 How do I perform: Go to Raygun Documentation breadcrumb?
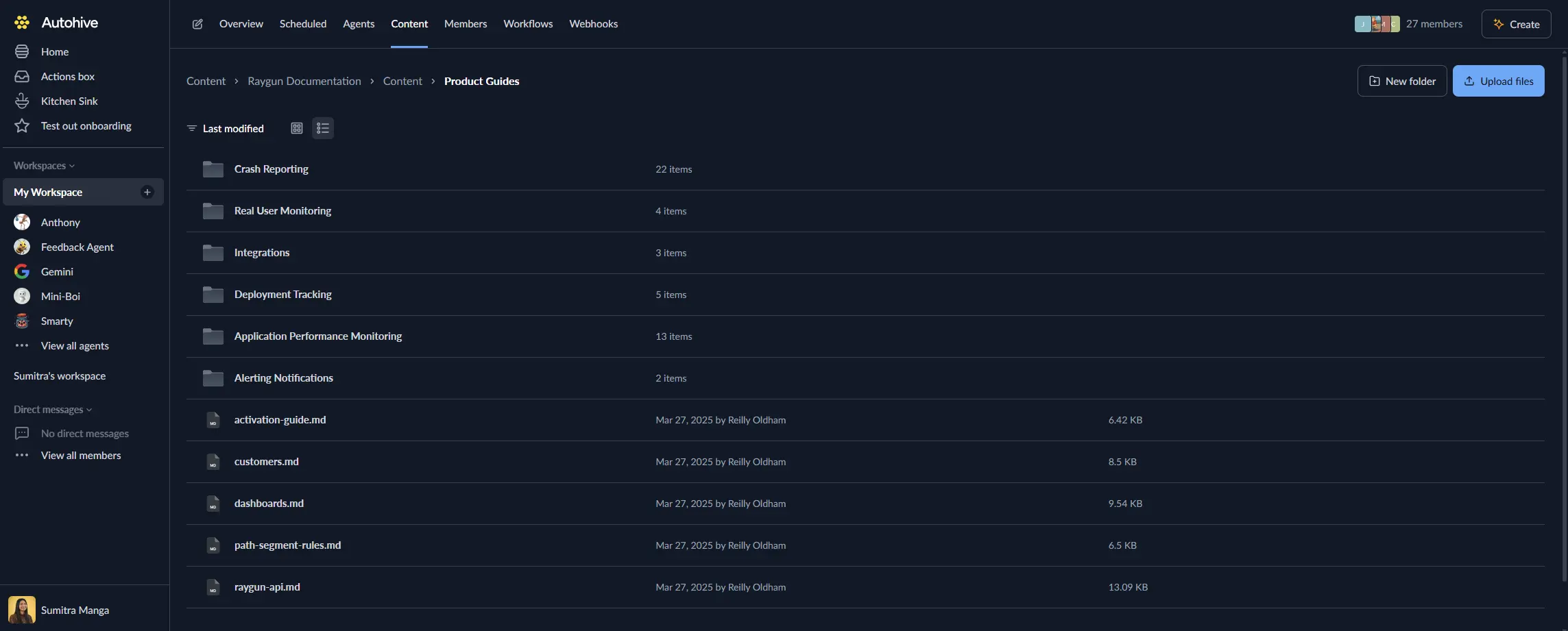tap(304, 81)
